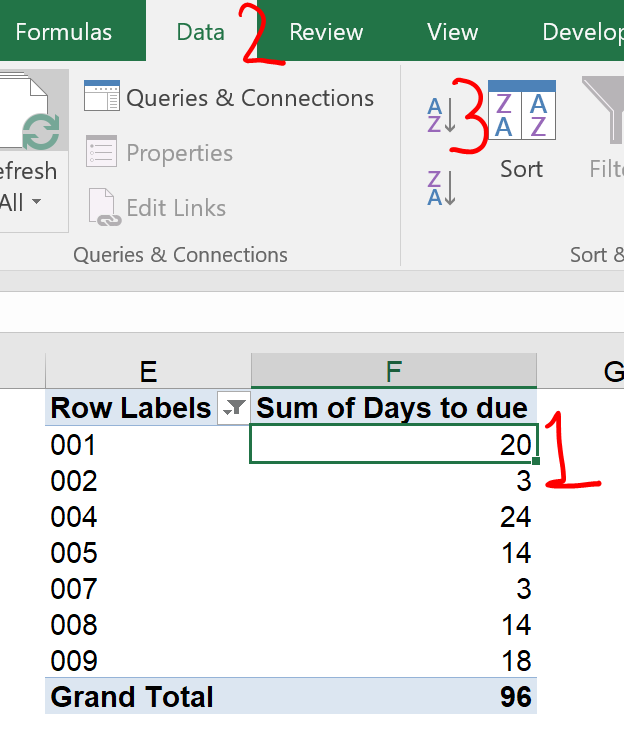Select column E header
This screenshot has width=624, height=730.
tap(148, 372)
